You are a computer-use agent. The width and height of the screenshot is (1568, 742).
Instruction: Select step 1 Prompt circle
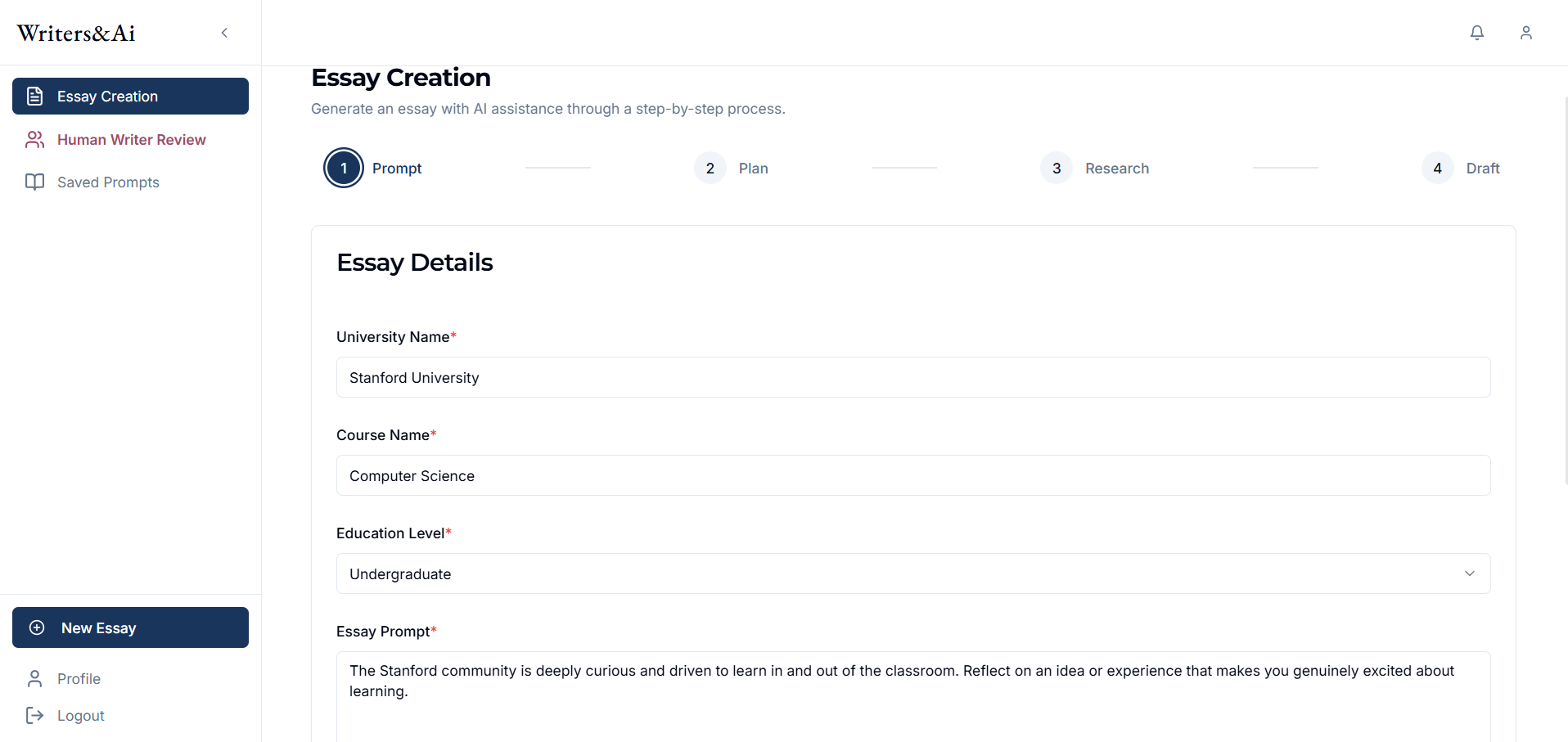click(x=344, y=169)
